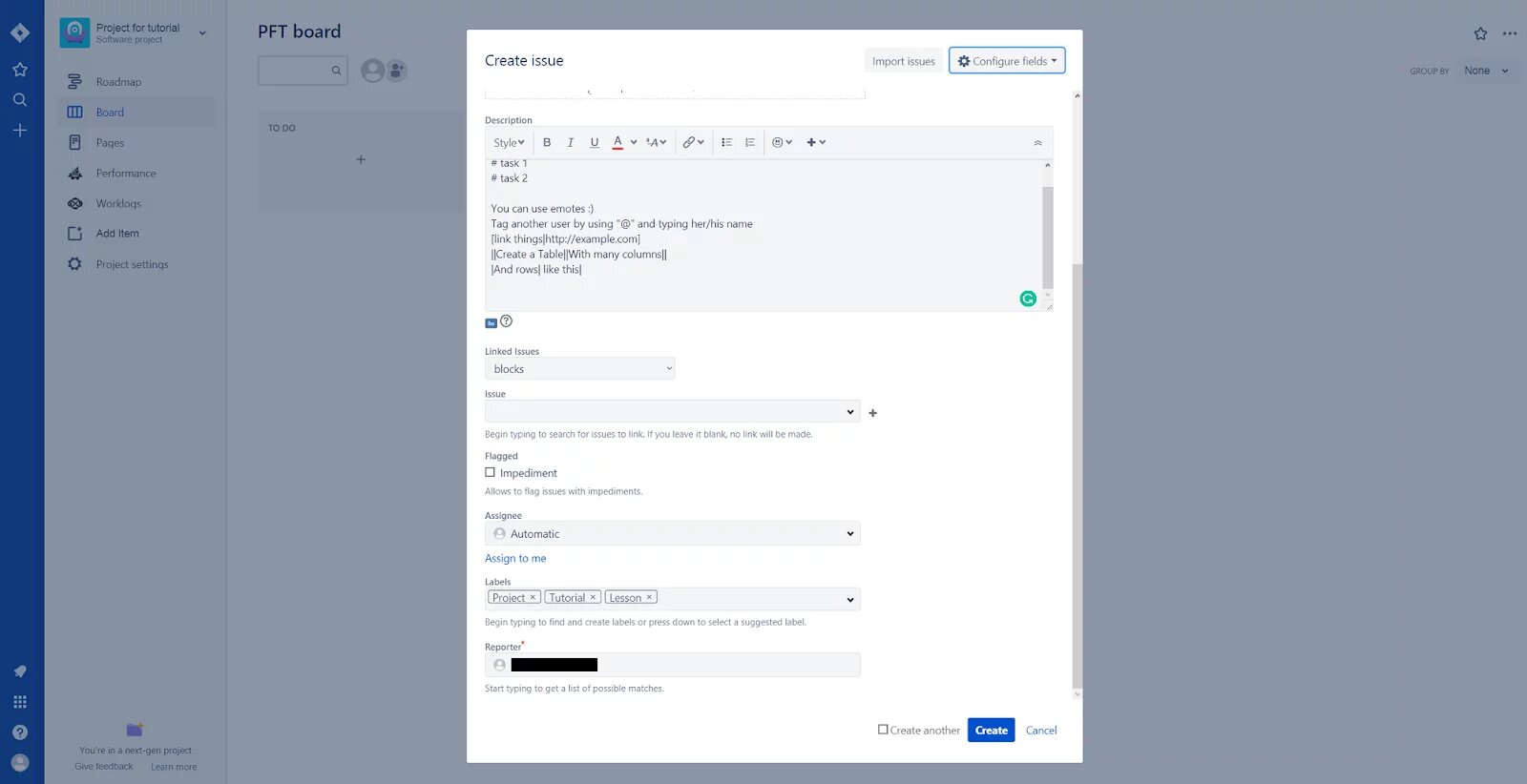Open the Assignee Automatic dropdown

(x=672, y=533)
